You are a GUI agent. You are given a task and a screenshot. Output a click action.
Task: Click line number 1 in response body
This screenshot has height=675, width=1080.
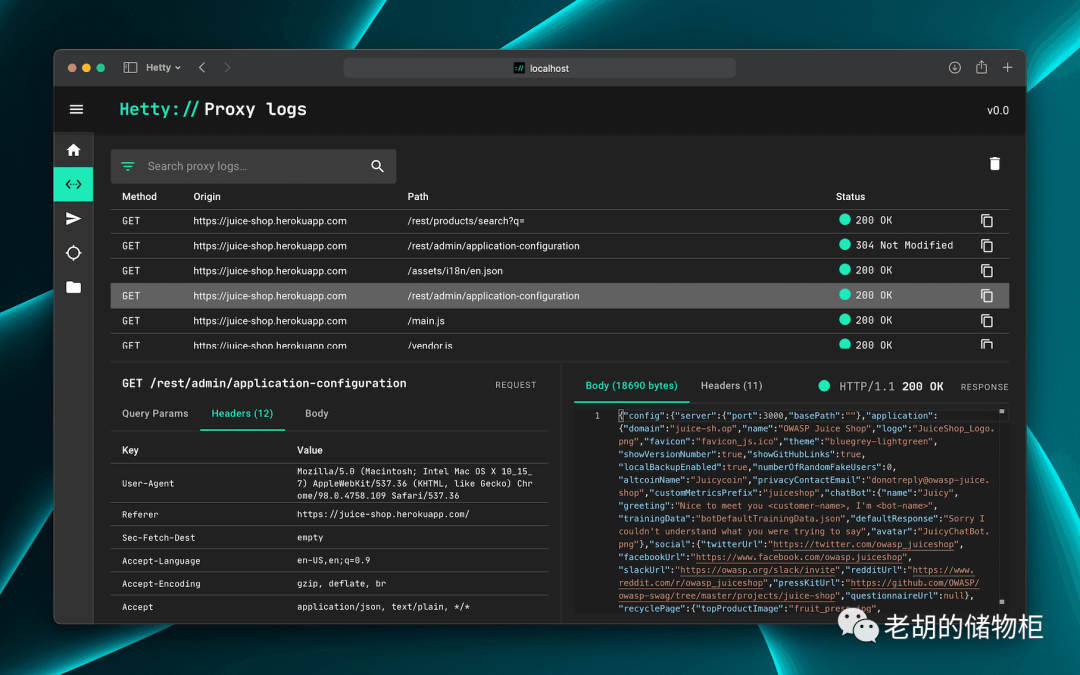[597, 415]
